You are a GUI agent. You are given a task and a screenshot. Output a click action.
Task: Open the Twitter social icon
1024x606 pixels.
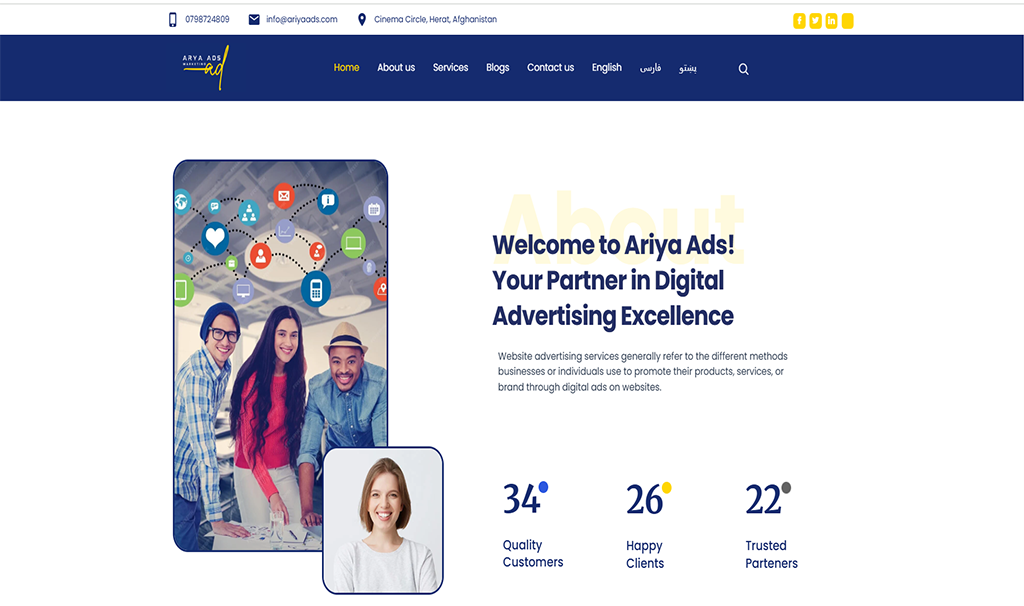pos(815,21)
